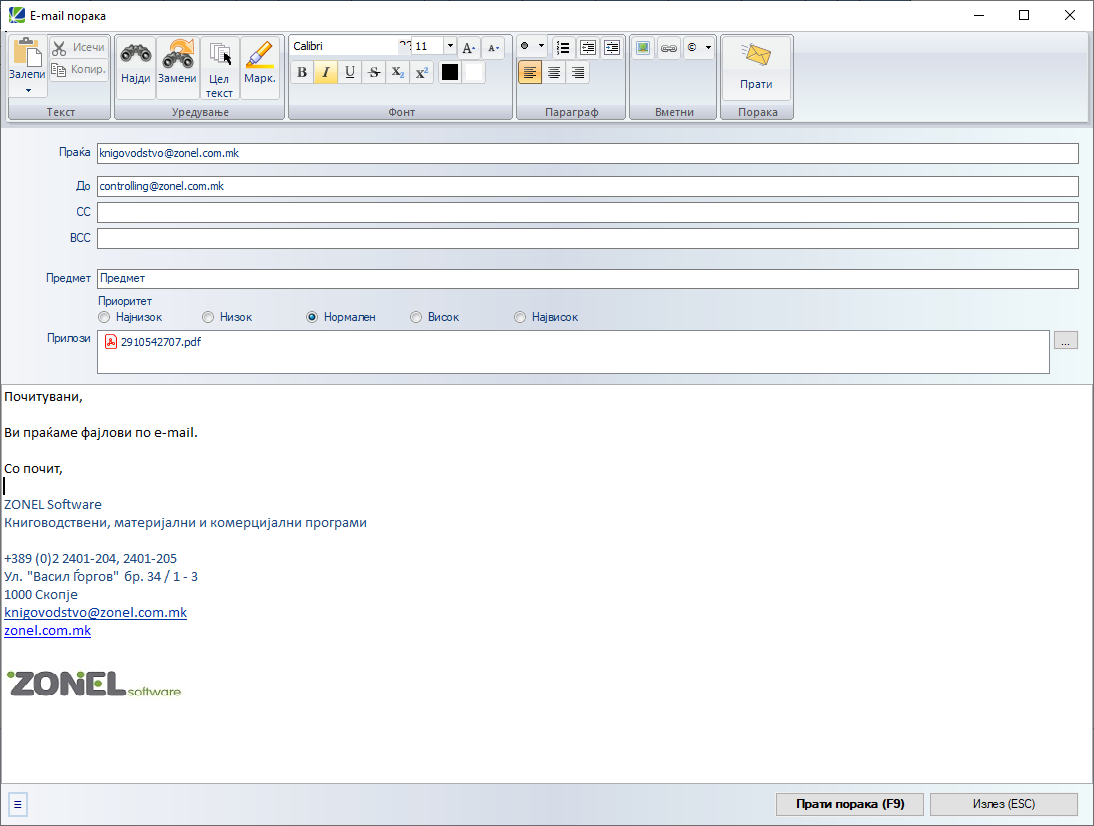Open the font size dropdown arrow
1094x826 pixels.
[450, 46]
